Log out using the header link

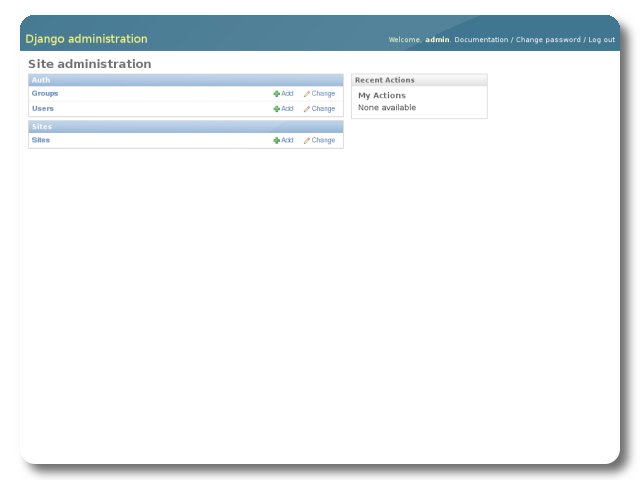point(601,40)
